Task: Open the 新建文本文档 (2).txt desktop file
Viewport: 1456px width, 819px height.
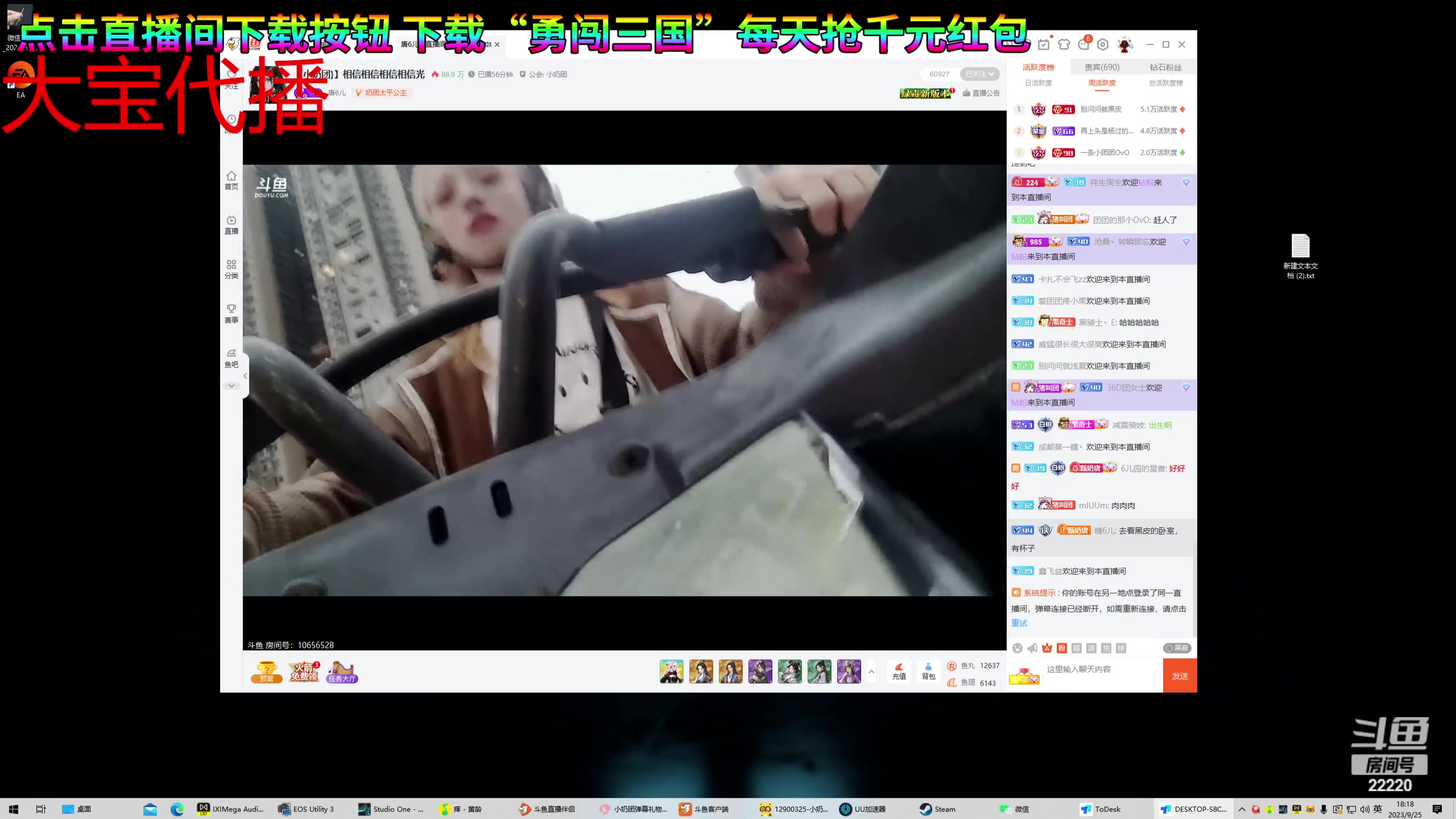Action: [1300, 257]
